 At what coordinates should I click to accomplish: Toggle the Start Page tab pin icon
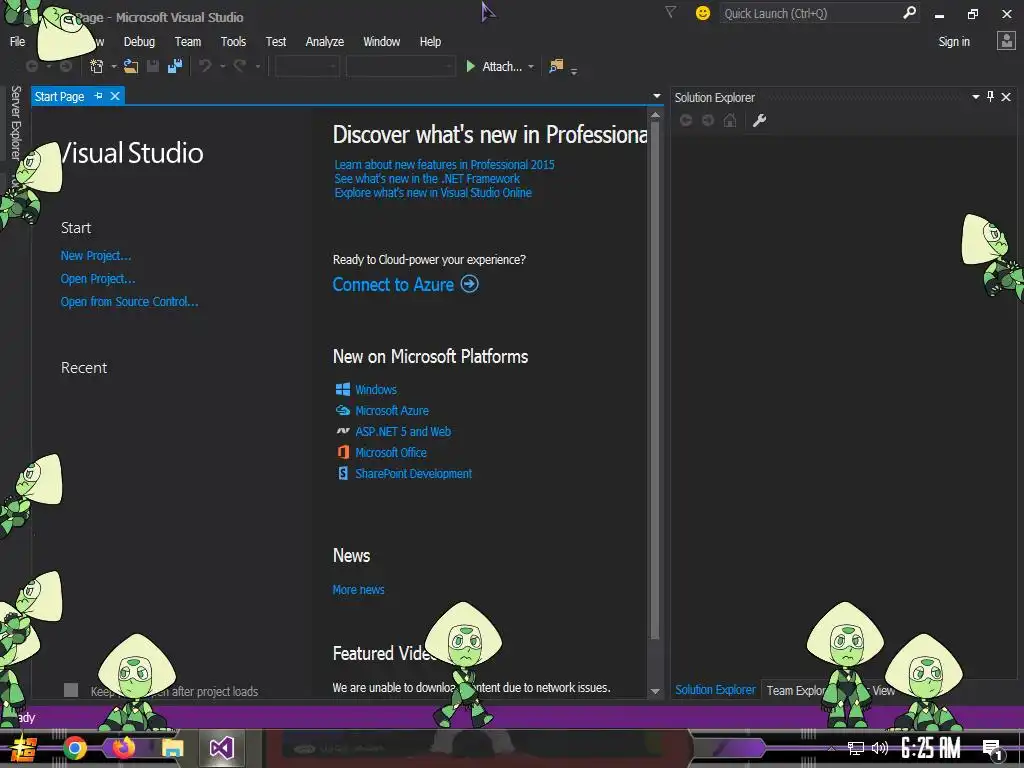tap(99, 96)
